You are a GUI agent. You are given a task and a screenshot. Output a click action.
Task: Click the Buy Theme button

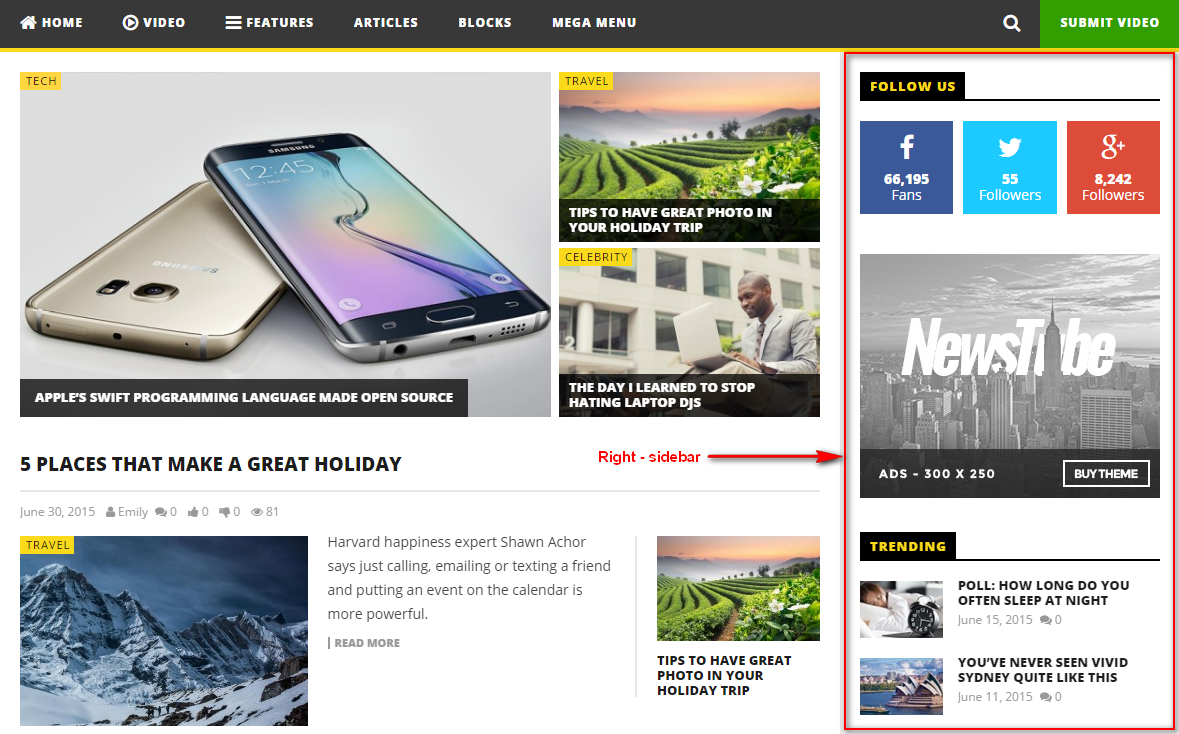click(1106, 474)
